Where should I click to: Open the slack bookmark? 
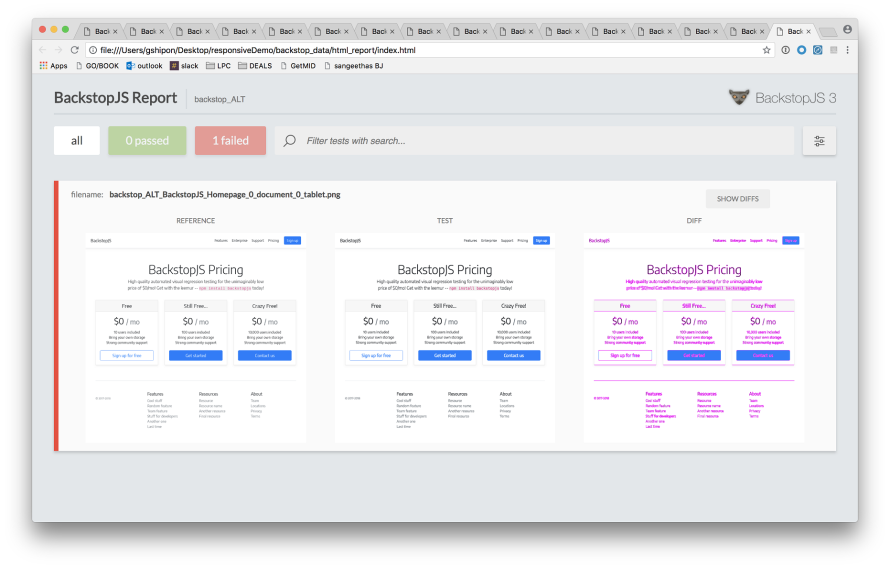point(184,66)
